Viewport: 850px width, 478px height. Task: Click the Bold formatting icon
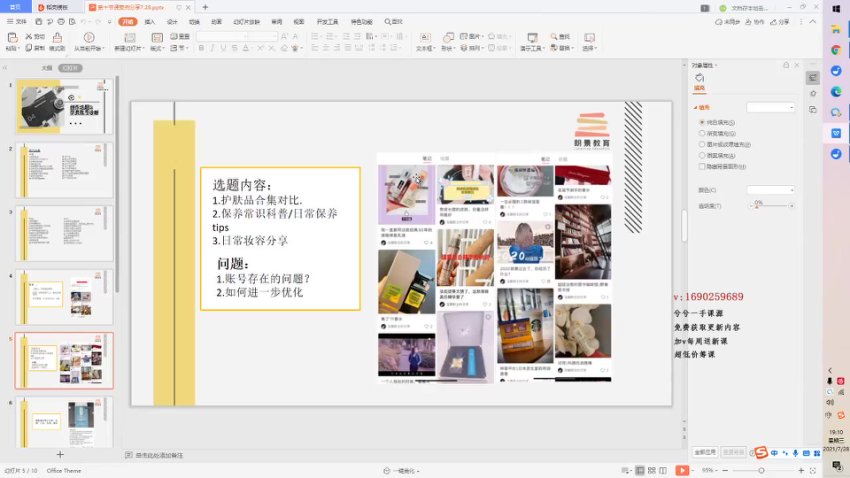[203, 48]
